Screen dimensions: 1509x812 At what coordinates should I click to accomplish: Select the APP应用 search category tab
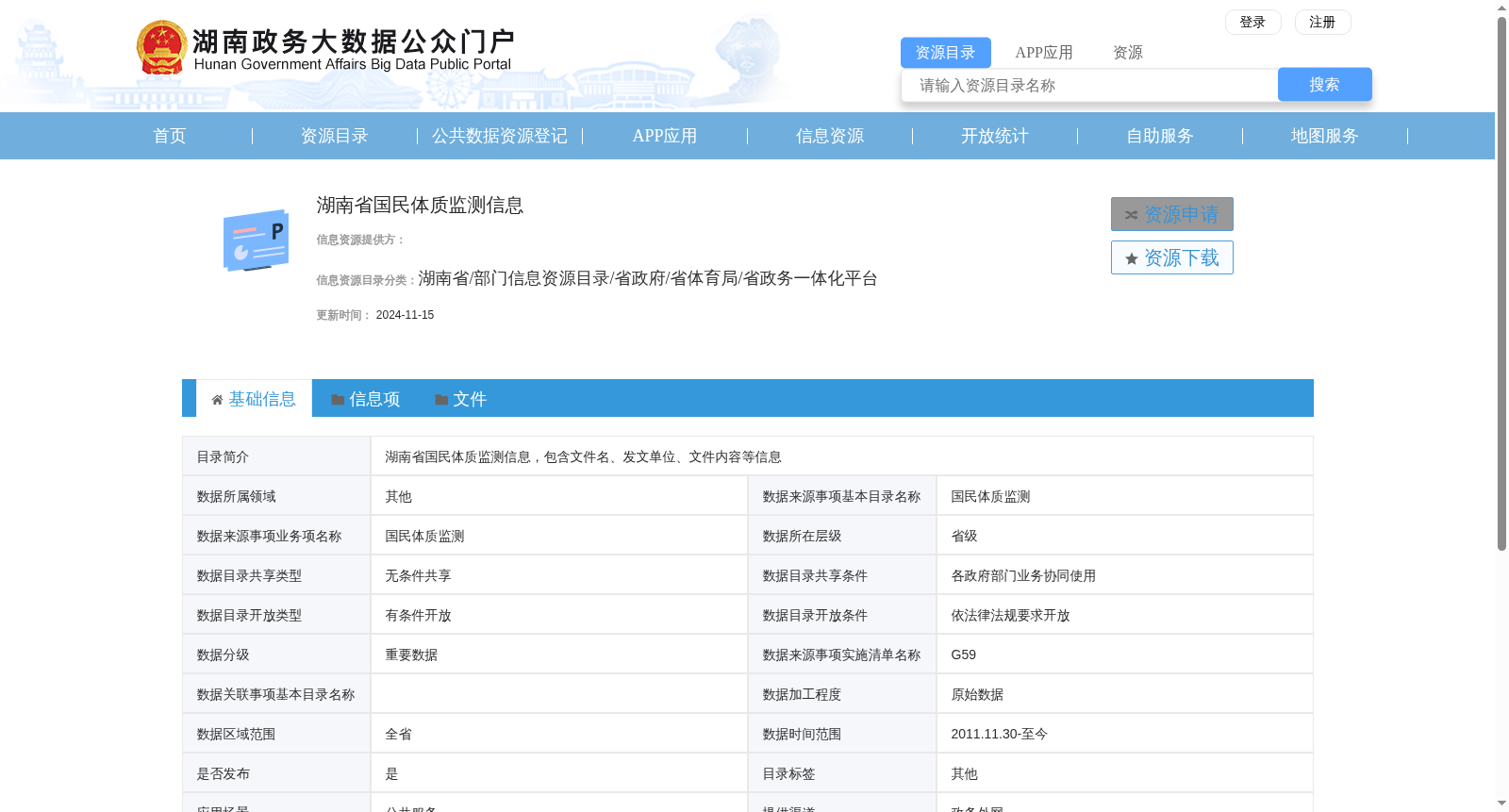[1044, 53]
